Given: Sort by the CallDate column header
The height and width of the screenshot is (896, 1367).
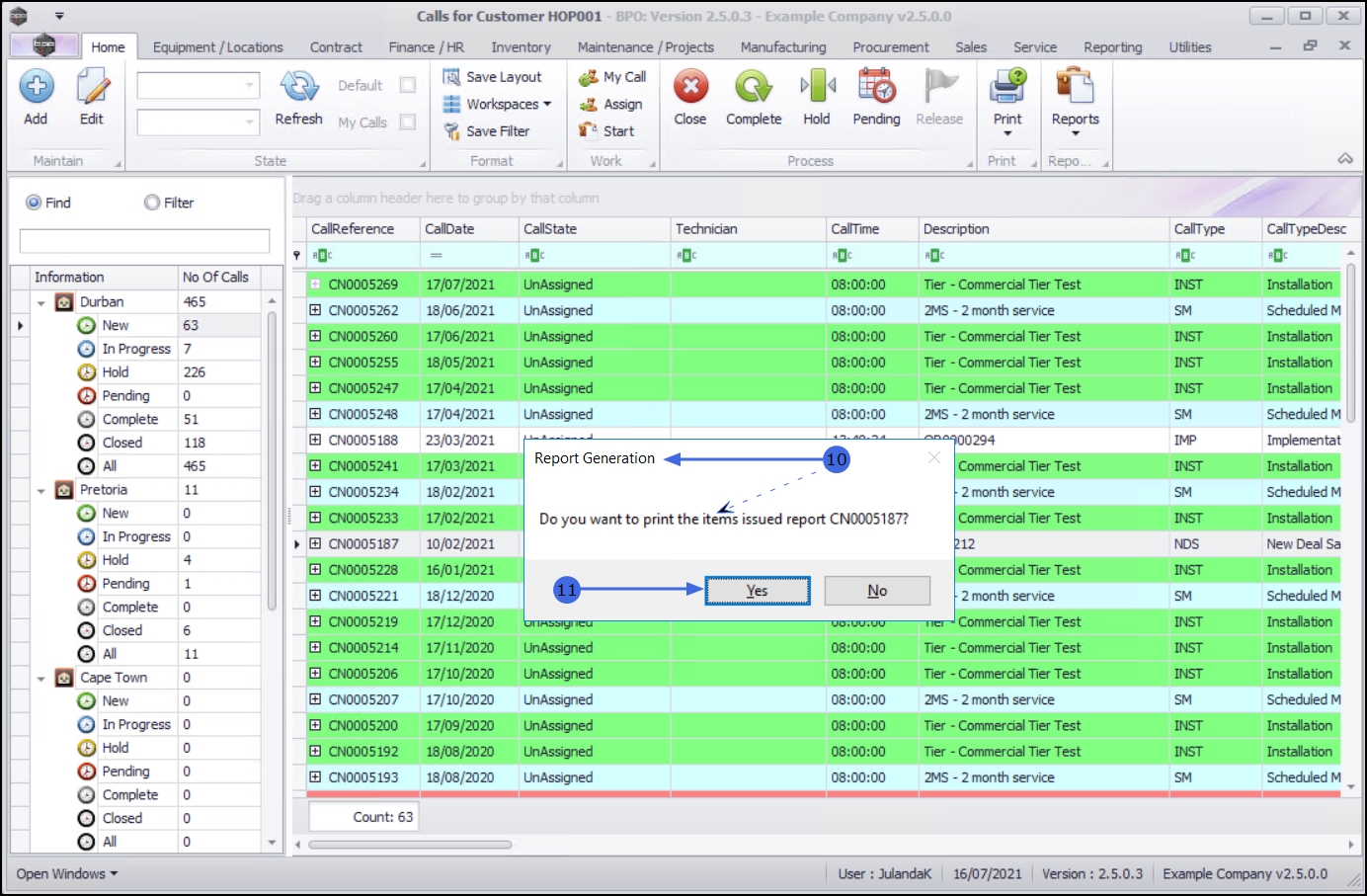Looking at the screenshot, I should coord(469,229).
